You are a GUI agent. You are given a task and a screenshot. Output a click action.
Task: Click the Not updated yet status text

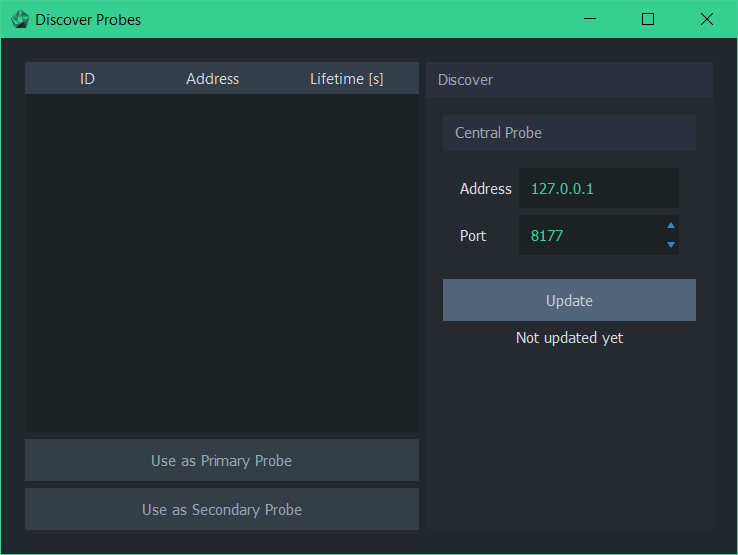(x=569, y=338)
